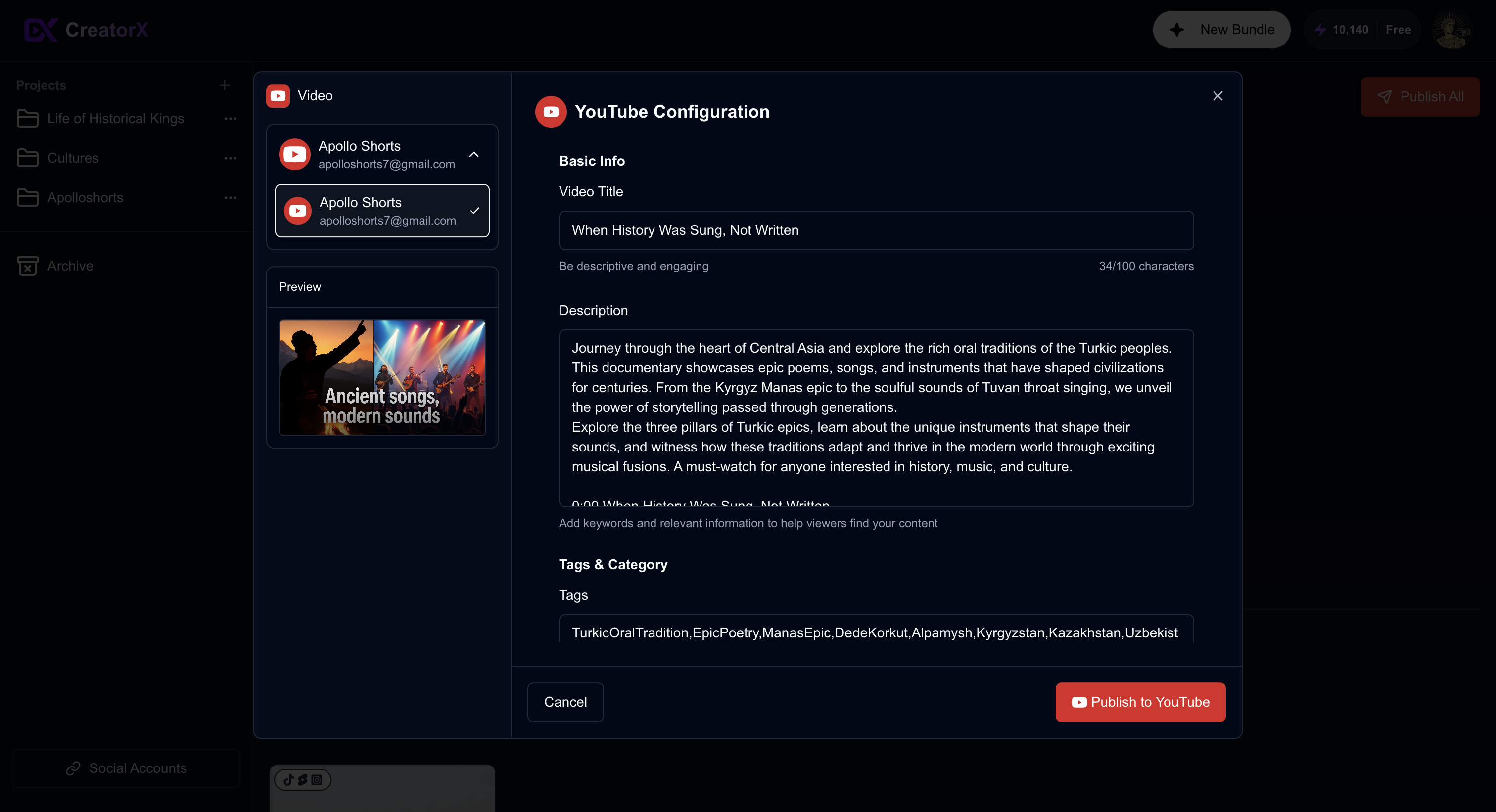Viewport: 1496px width, 812px height.
Task: Click the New Bundle button
Action: pyautogui.click(x=1221, y=30)
